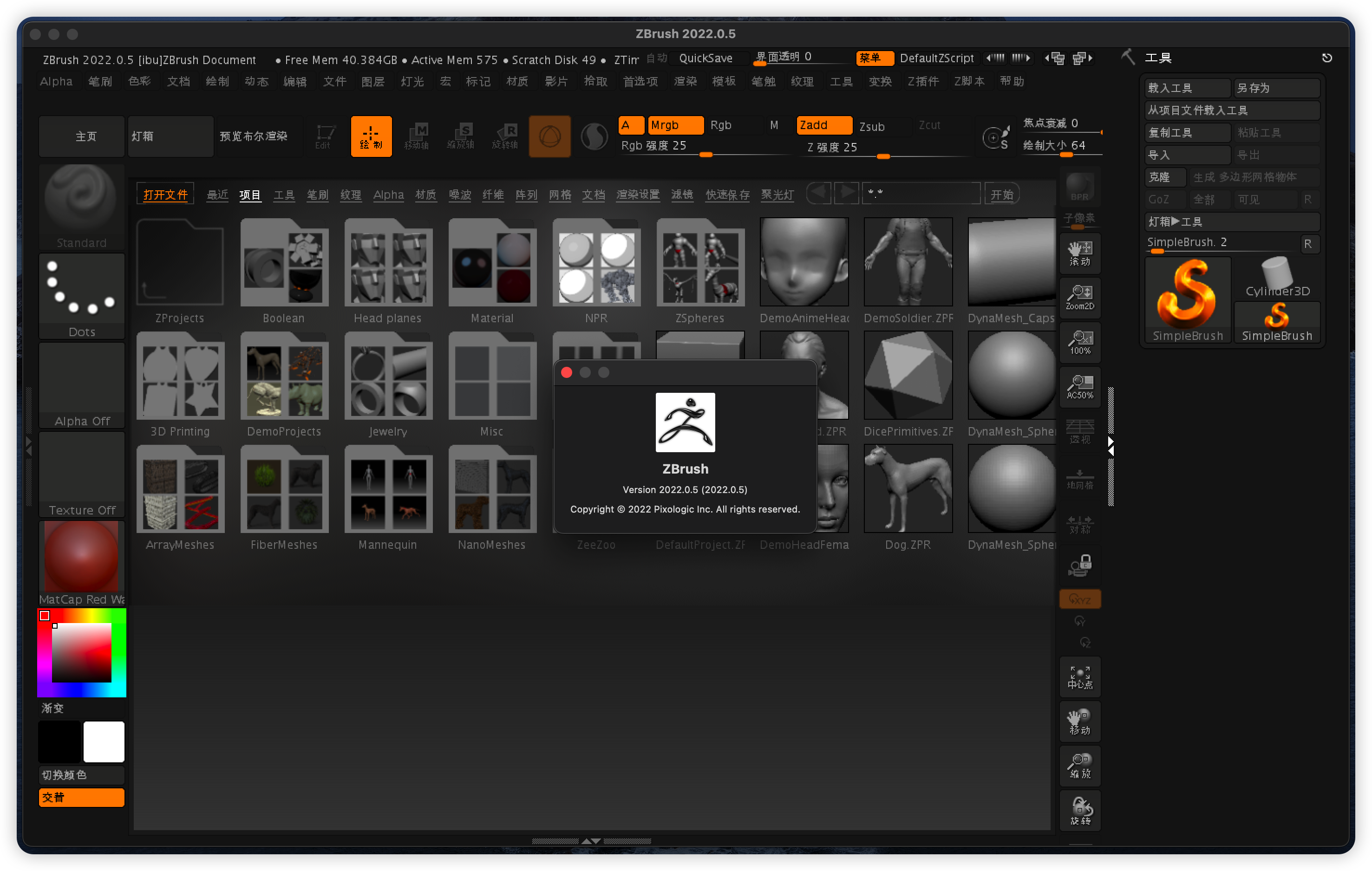
Task: Open the Texture Off selector
Action: tap(81, 474)
